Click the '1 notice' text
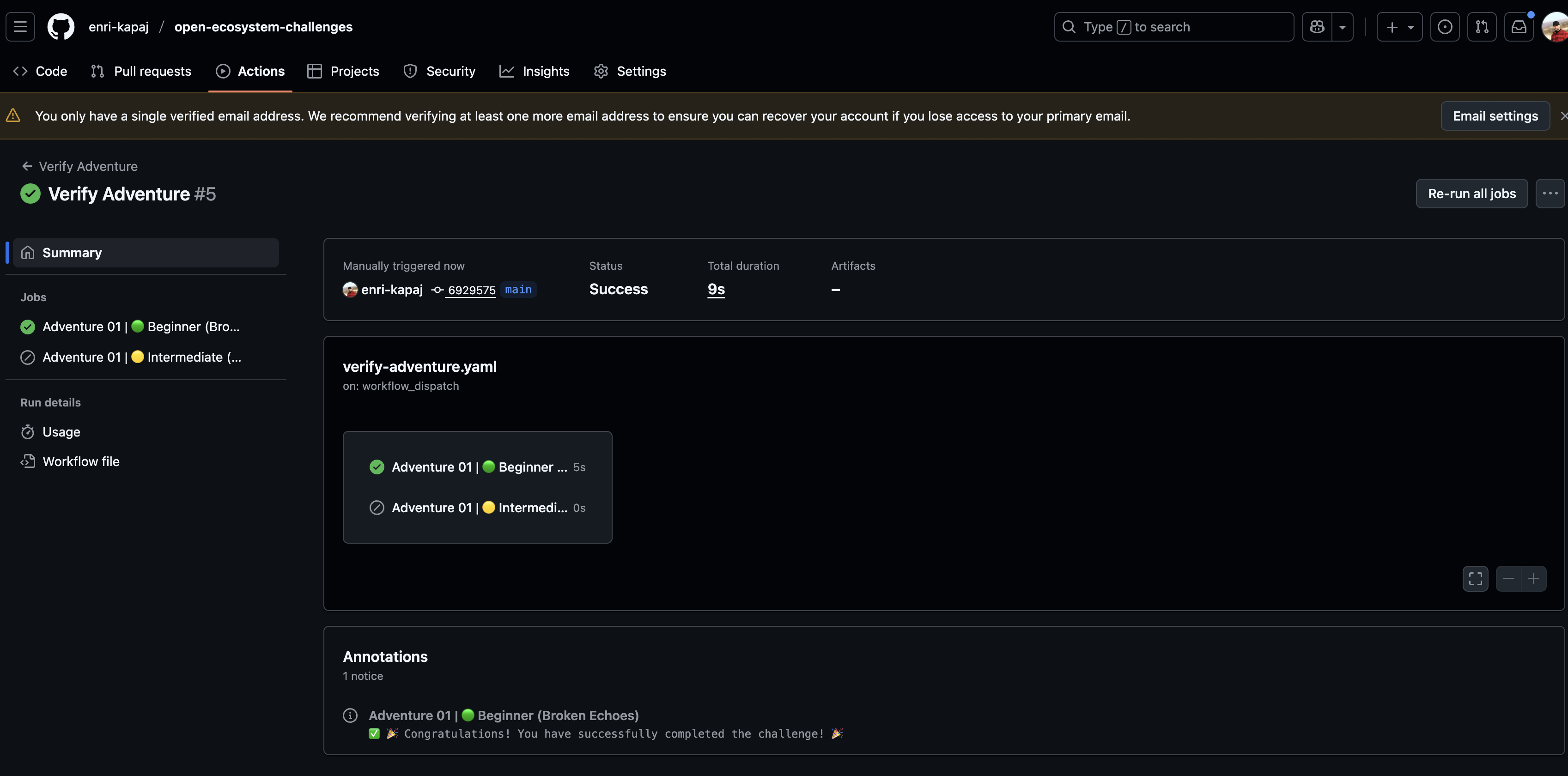The height and width of the screenshot is (776, 1568). tap(363, 676)
